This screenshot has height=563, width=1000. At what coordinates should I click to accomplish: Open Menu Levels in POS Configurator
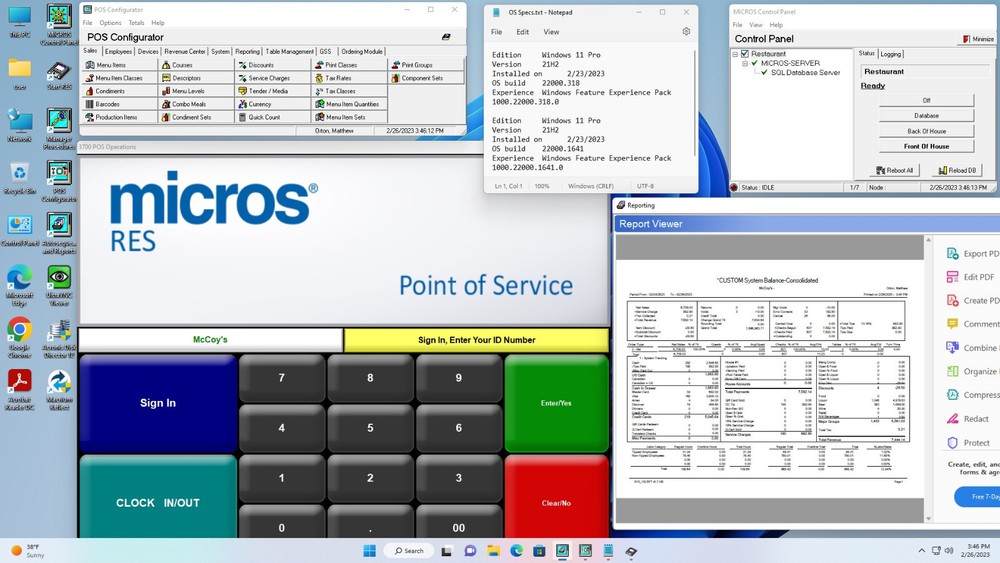pyautogui.click(x=196, y=91)
